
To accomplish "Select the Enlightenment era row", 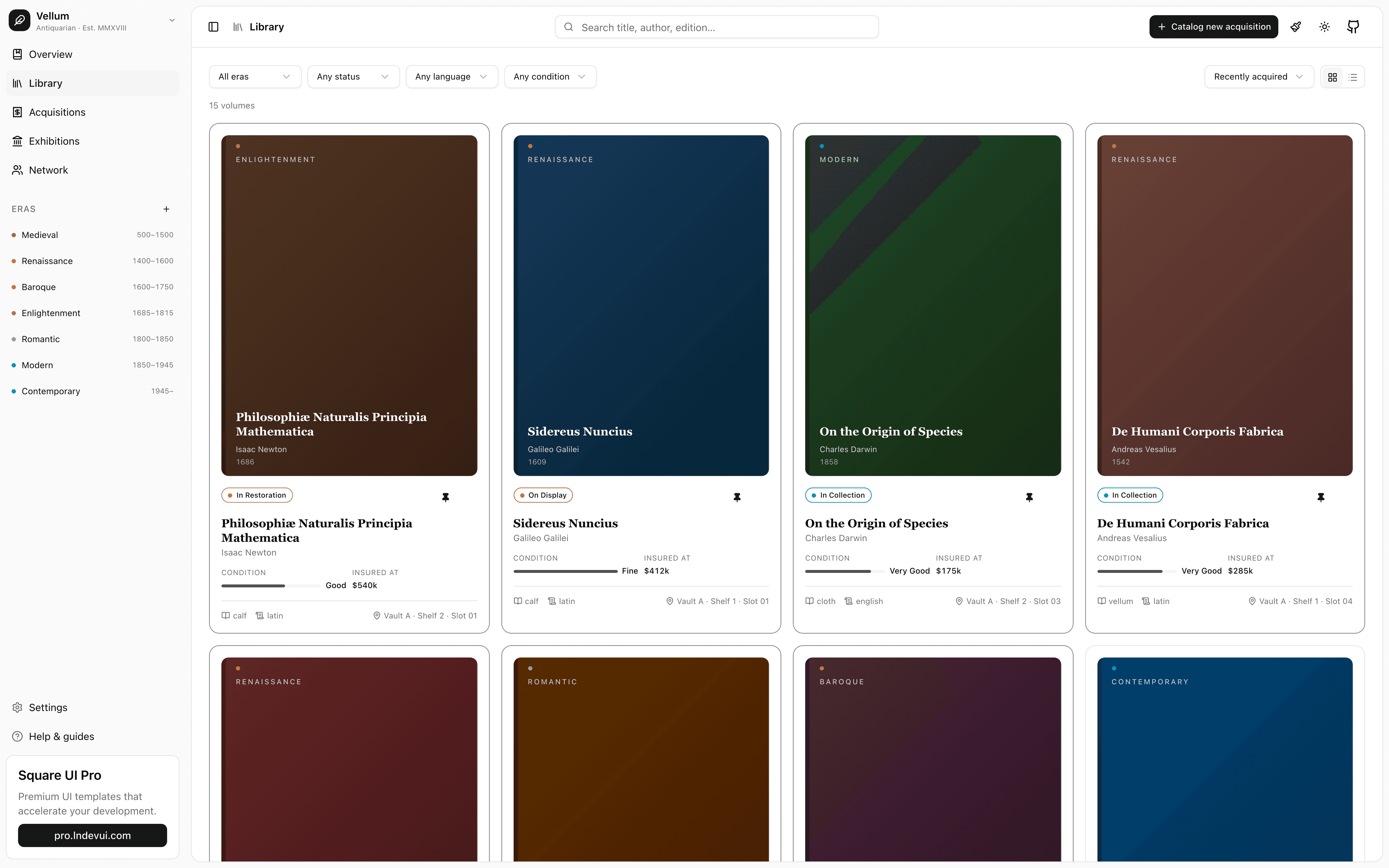I will pos(93,313).
